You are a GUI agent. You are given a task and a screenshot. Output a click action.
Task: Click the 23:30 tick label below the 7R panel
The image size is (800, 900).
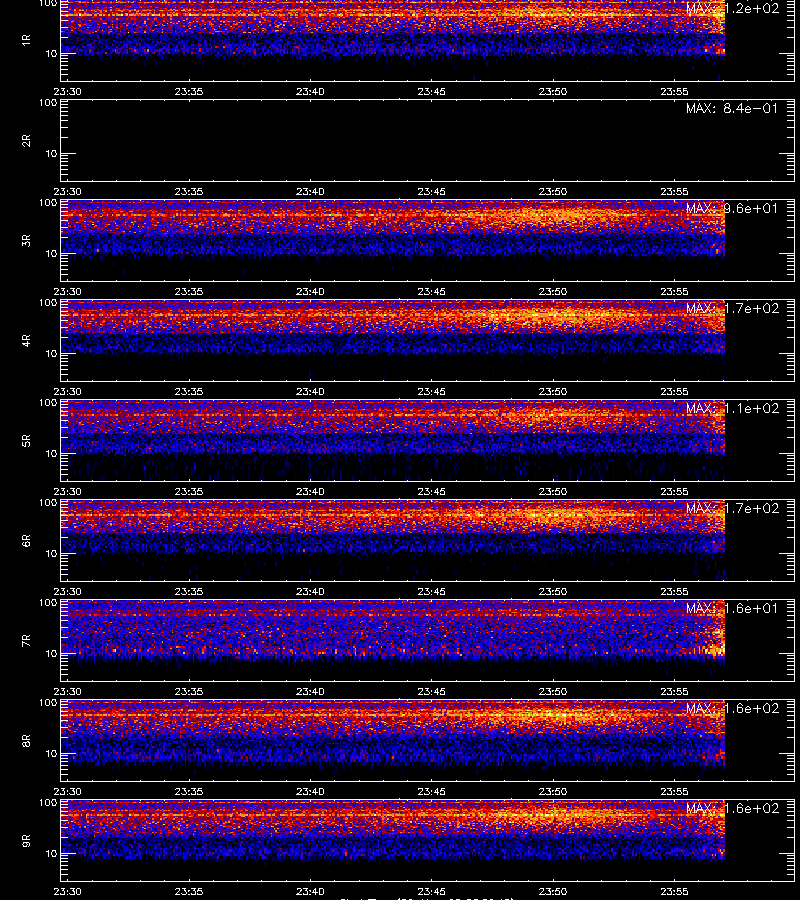click(x=67, y=691)
